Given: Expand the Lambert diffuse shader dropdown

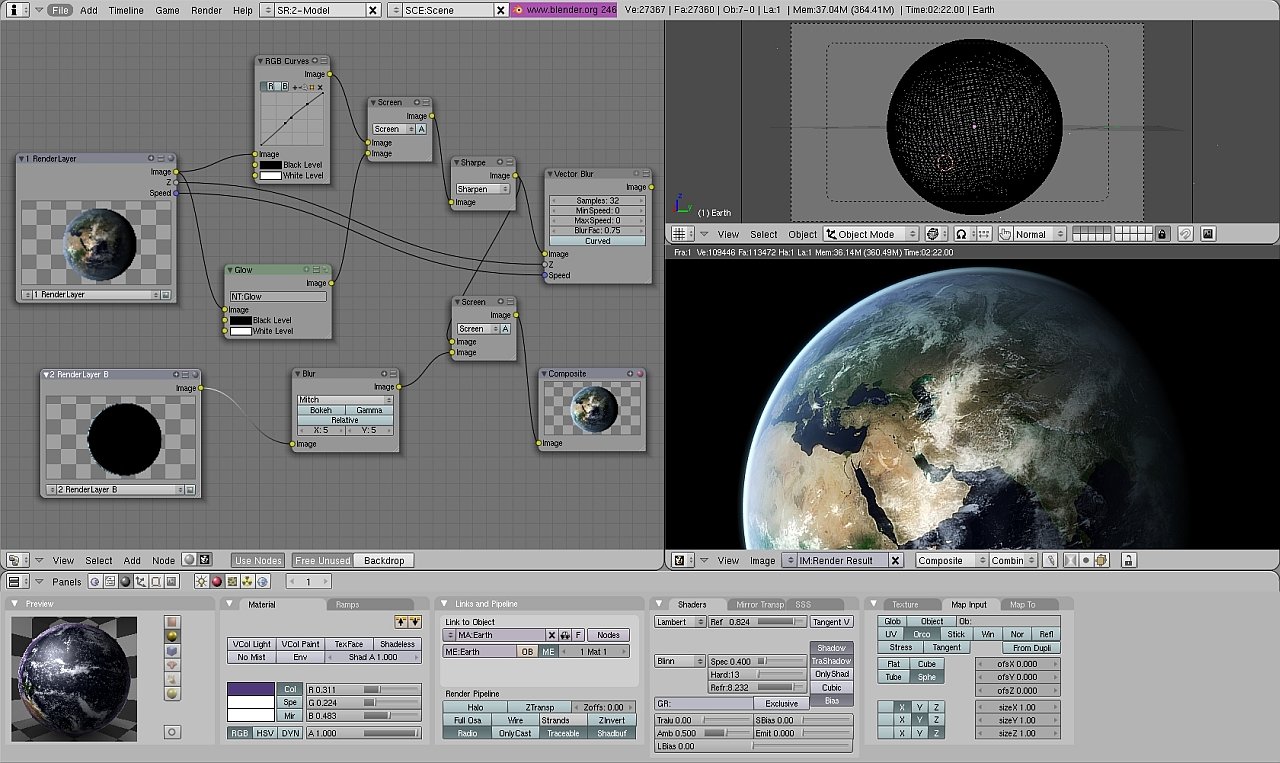Looking at the screenshot, I should pos(680,622).
